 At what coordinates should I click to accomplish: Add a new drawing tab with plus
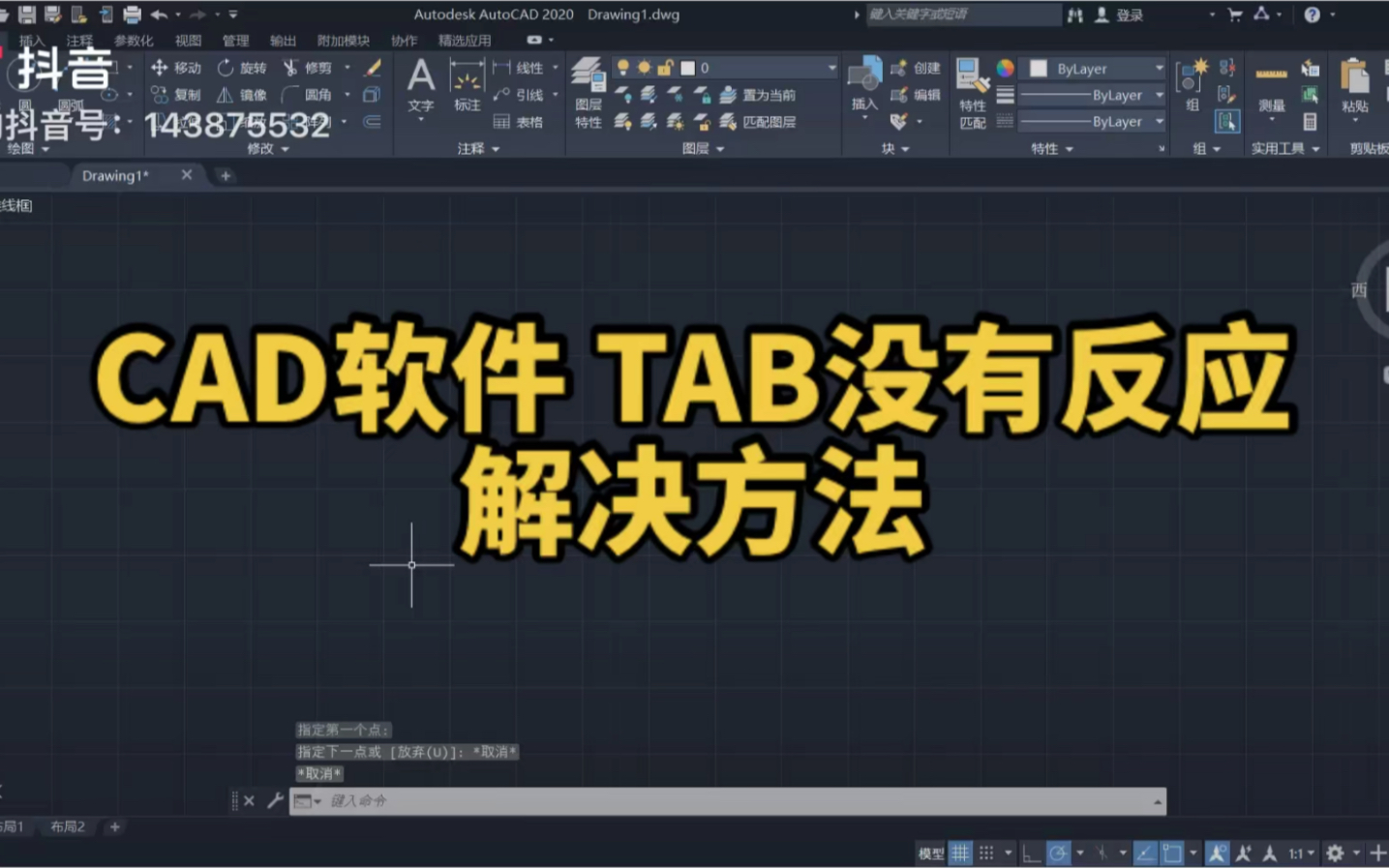click(226, 175)
